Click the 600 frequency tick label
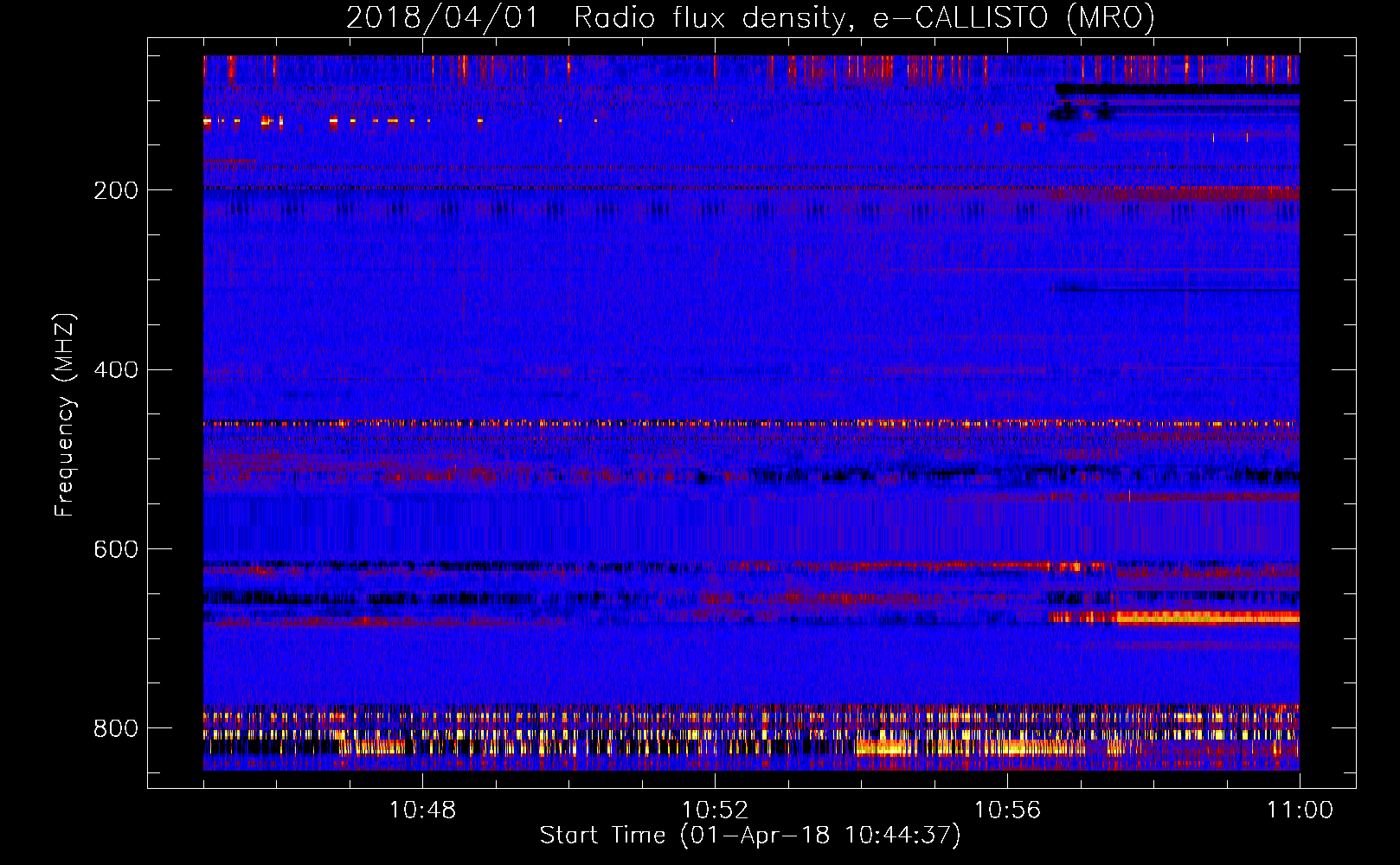The image size is (1400, 865). pyautogui.click(x=116, y=550)
